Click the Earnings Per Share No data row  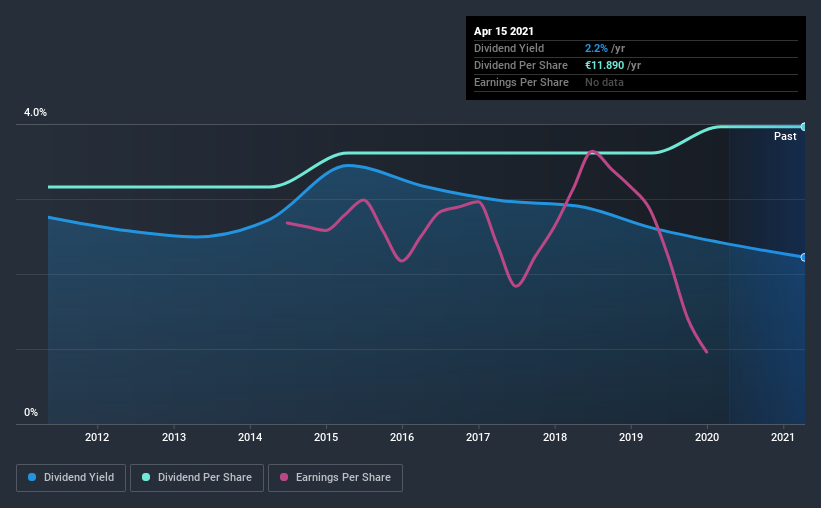pyautogui.click(x=636, y=82)
